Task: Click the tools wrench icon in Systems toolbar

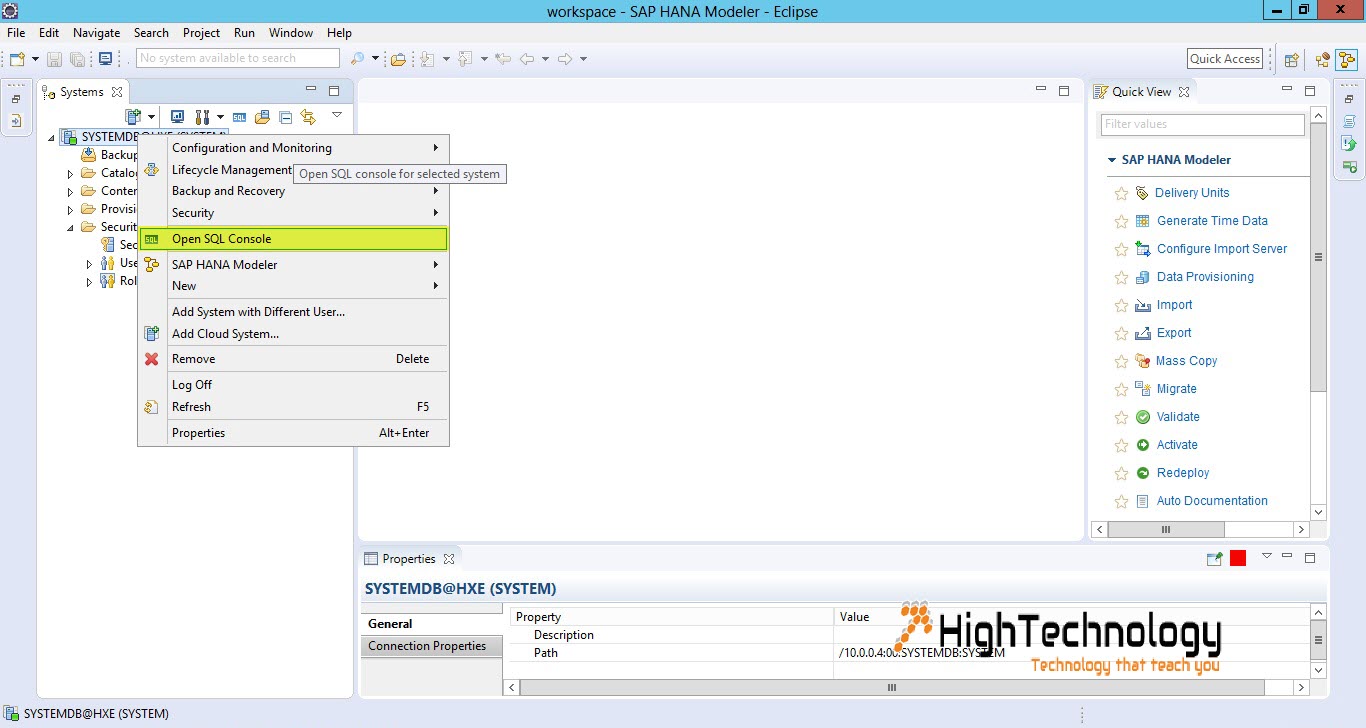Action: [203, 117]
